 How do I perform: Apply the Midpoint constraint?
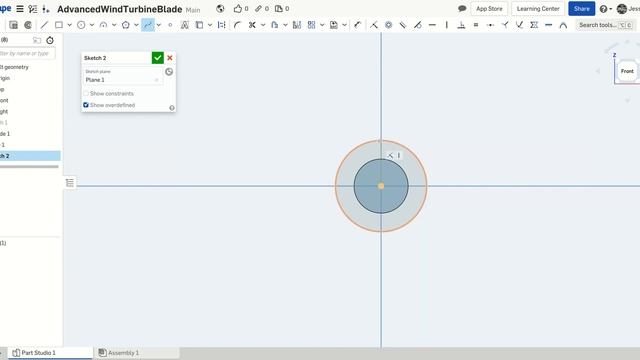pos(491,25)
